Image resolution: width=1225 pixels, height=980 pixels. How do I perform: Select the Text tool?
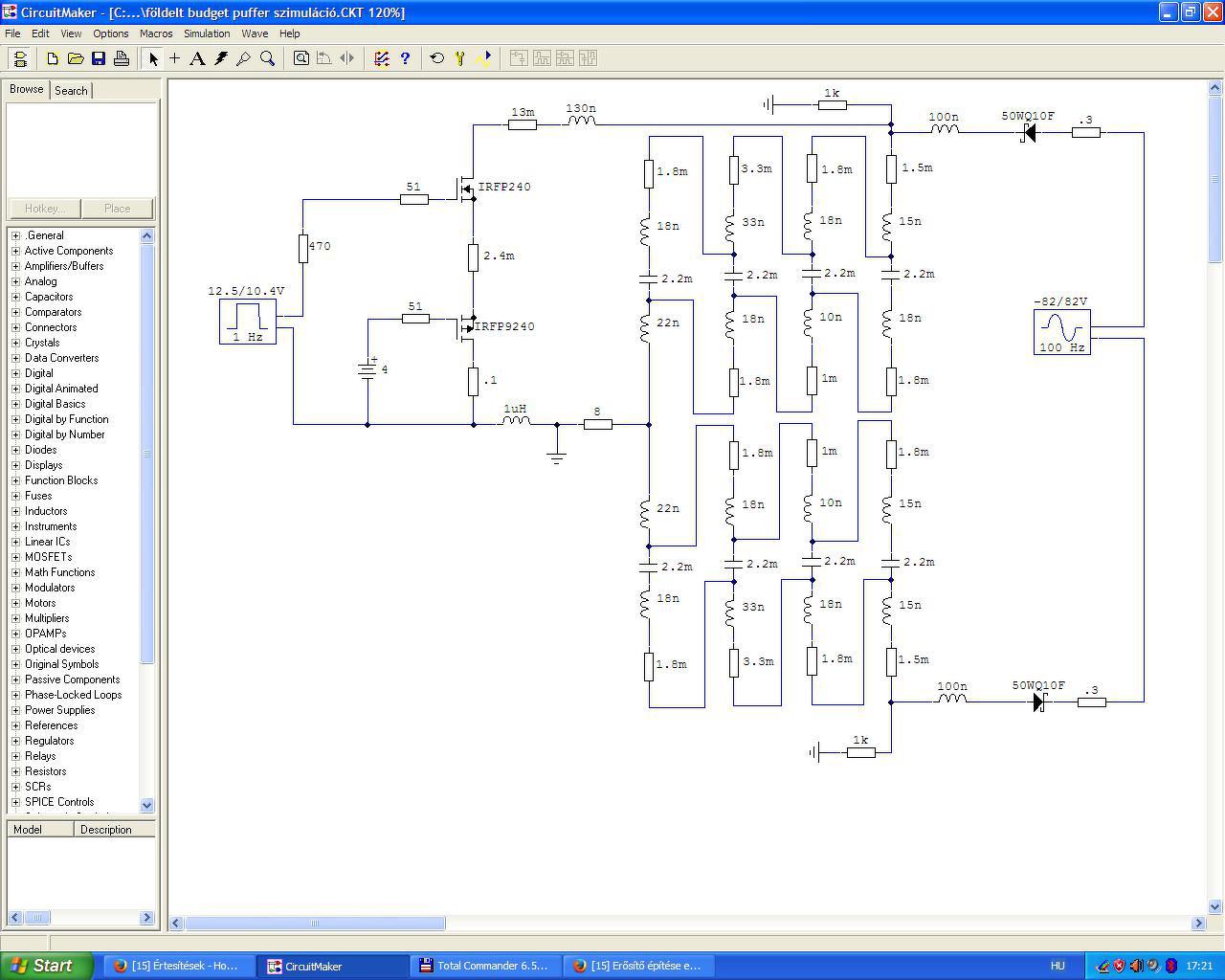coord(198,58)
